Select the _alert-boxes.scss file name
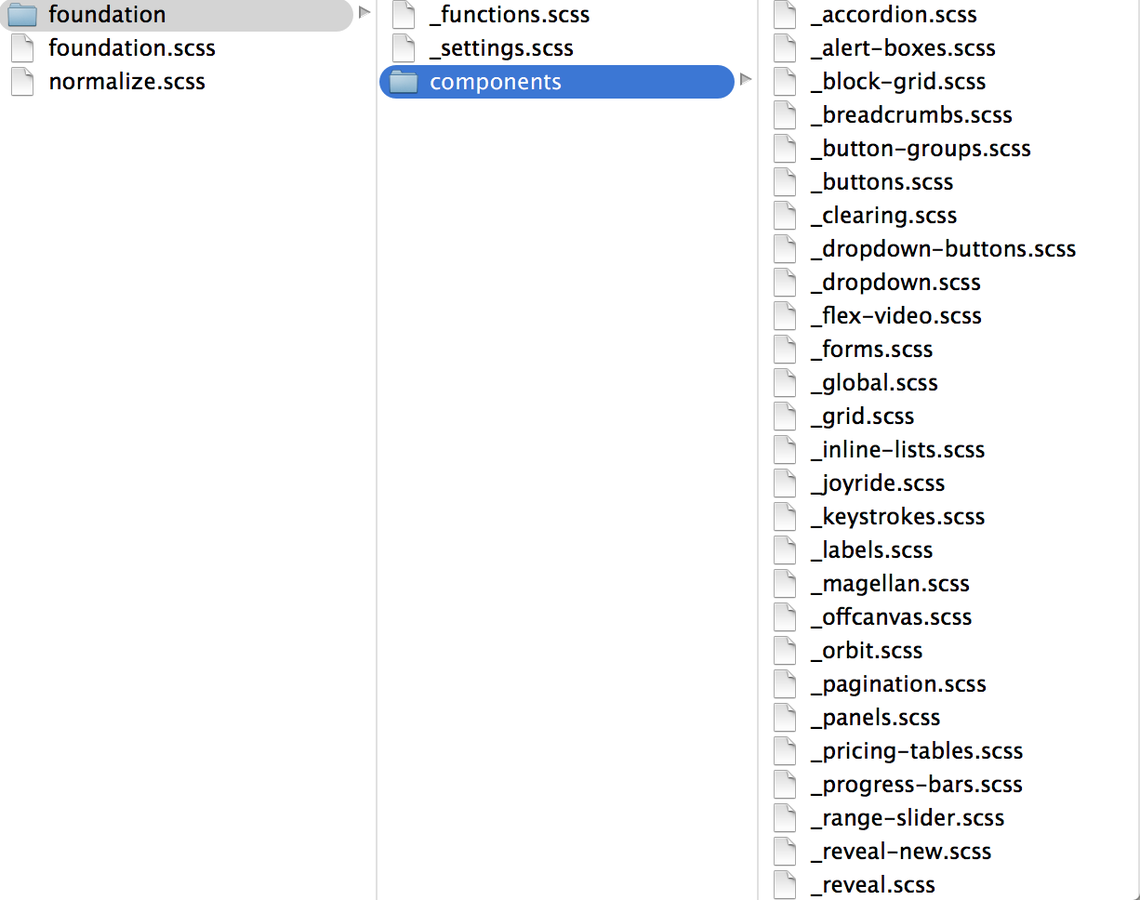Image resolution: width=1140 pixels, height=900 pixels. click(903, 48)
